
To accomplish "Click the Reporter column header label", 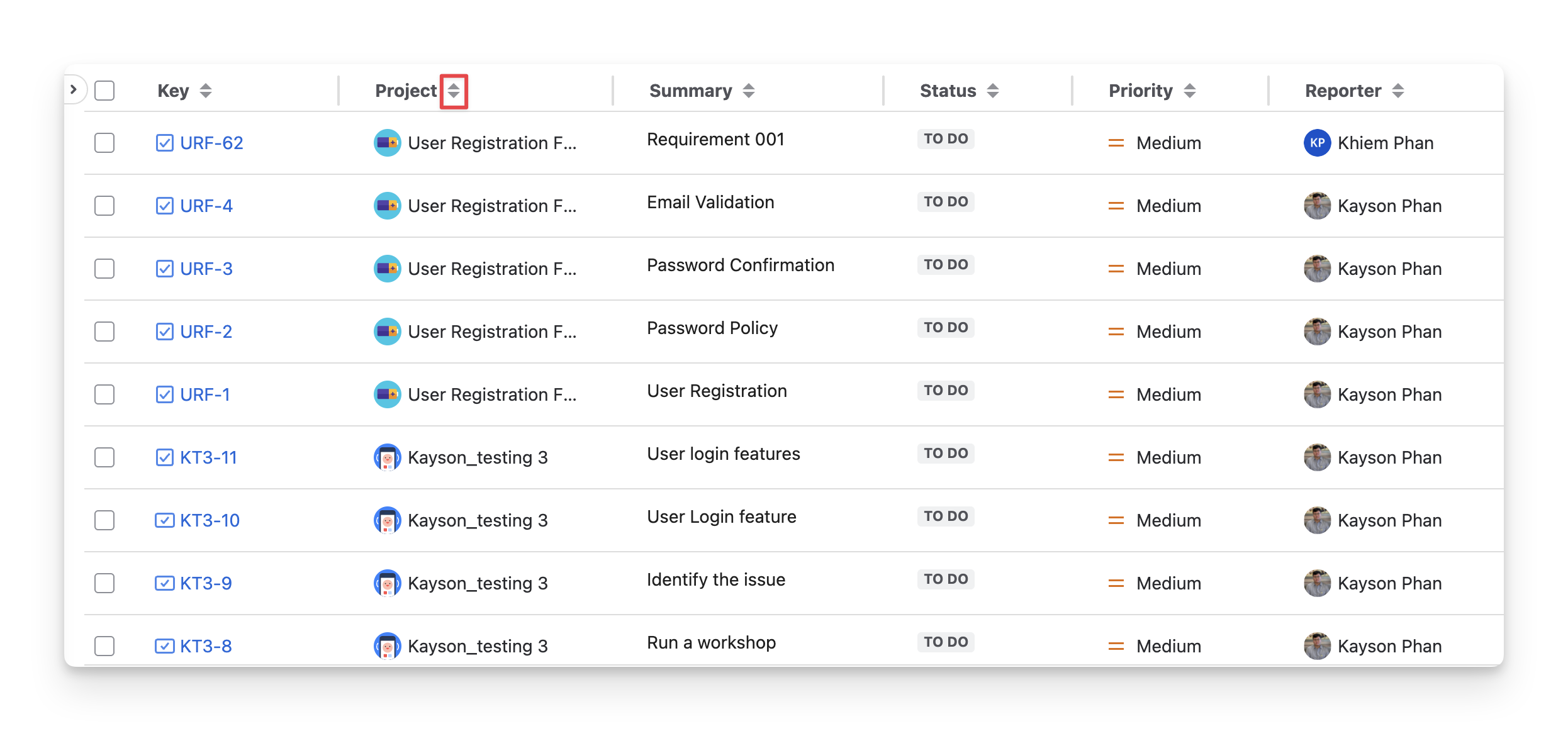I will click(x=1343, y=91).
